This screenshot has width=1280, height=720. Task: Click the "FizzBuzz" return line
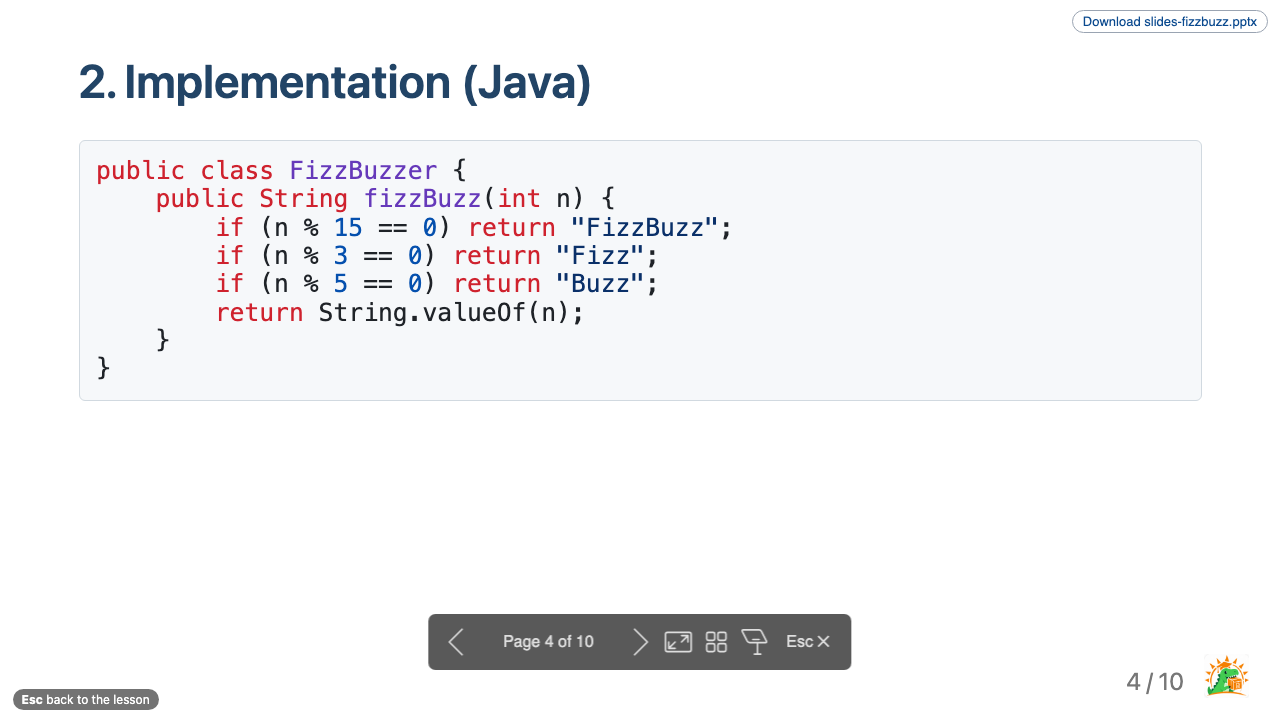click(474, 227)
